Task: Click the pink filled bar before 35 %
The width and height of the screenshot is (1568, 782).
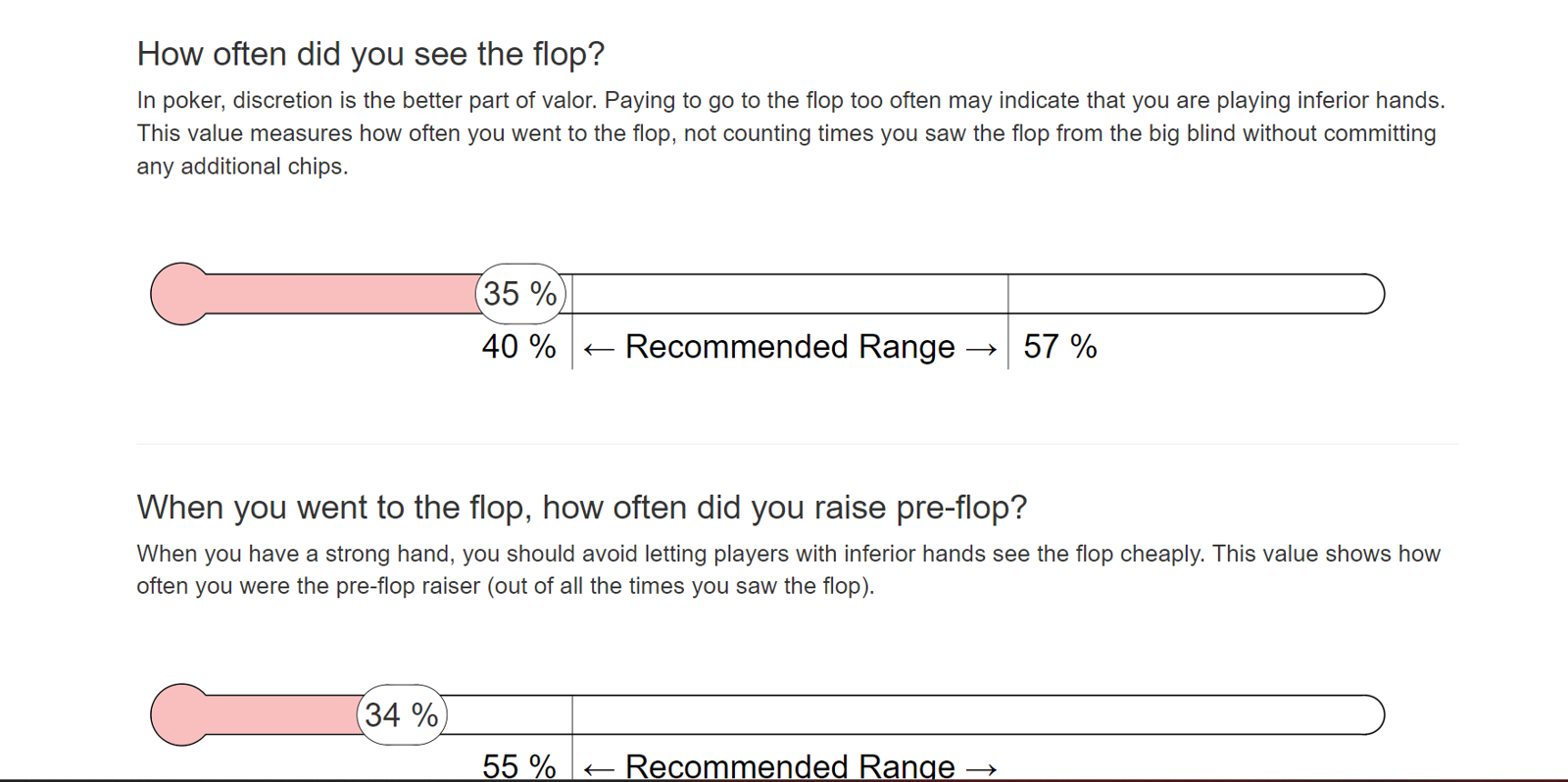Action: [x=343, y=294]
